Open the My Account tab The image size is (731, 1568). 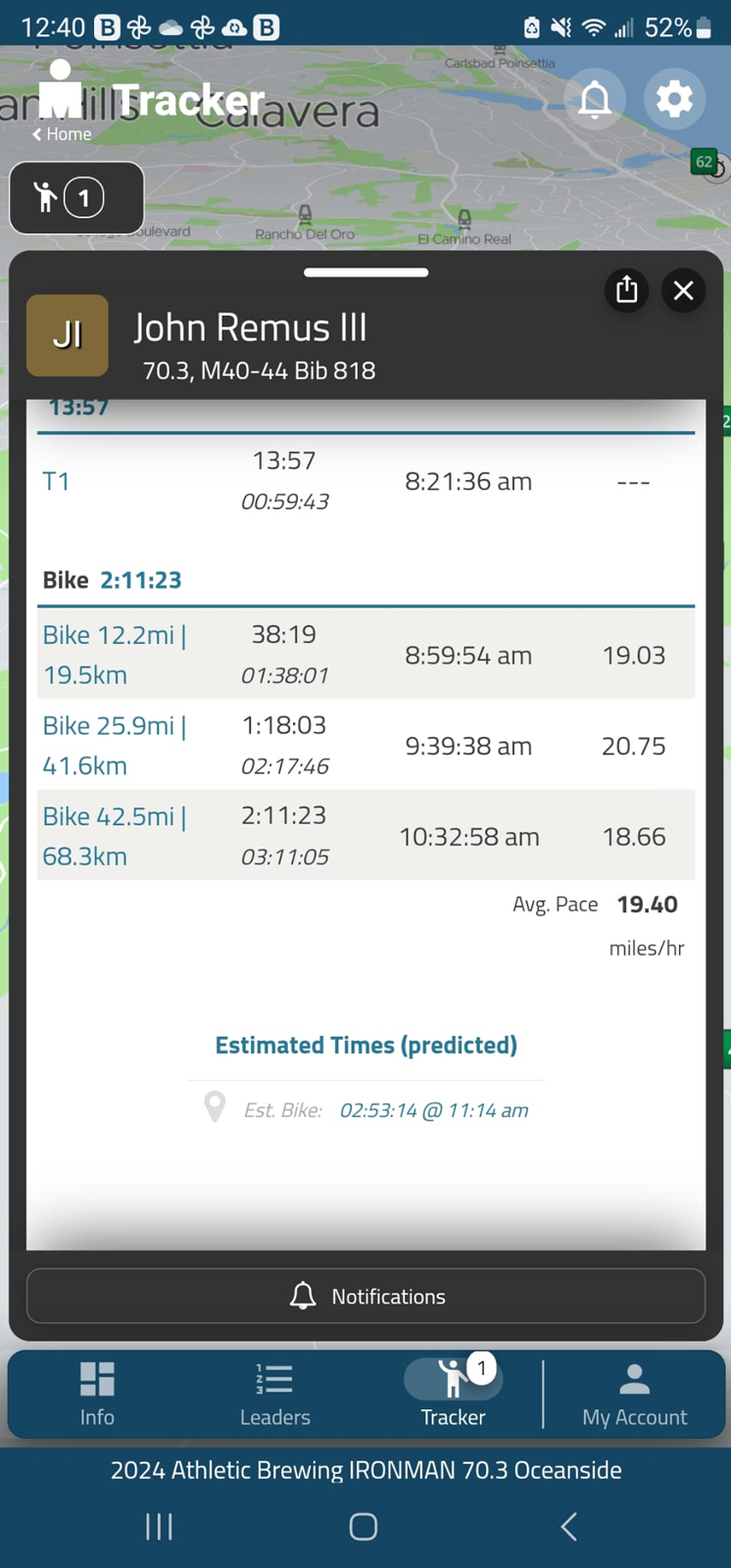634,1393
